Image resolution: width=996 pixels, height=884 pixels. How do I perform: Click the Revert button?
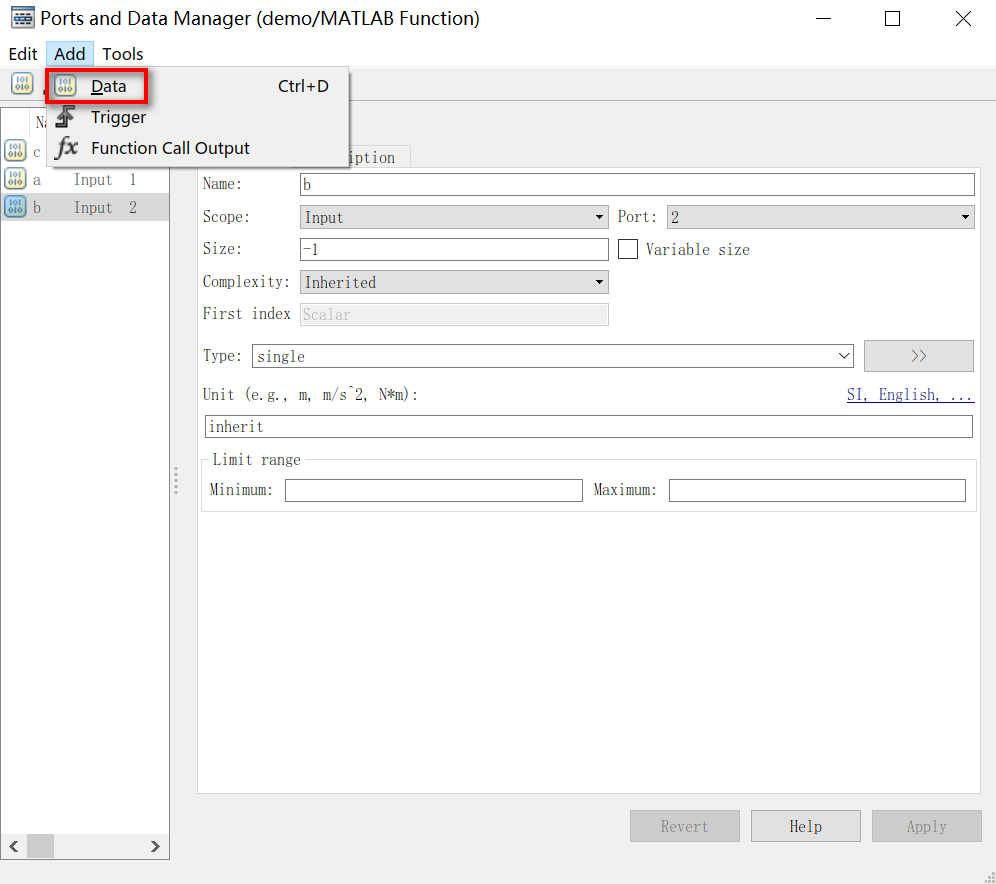pyautogui.click(x=685, y=826)
